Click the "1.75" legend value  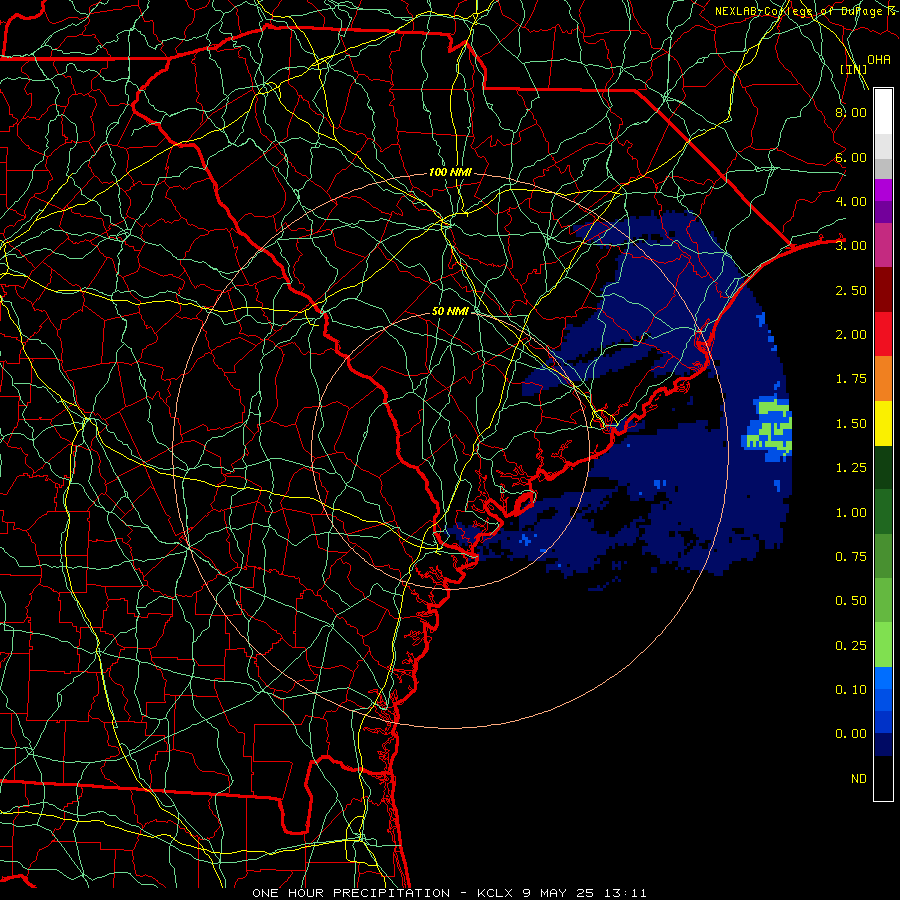coord(851,379)
